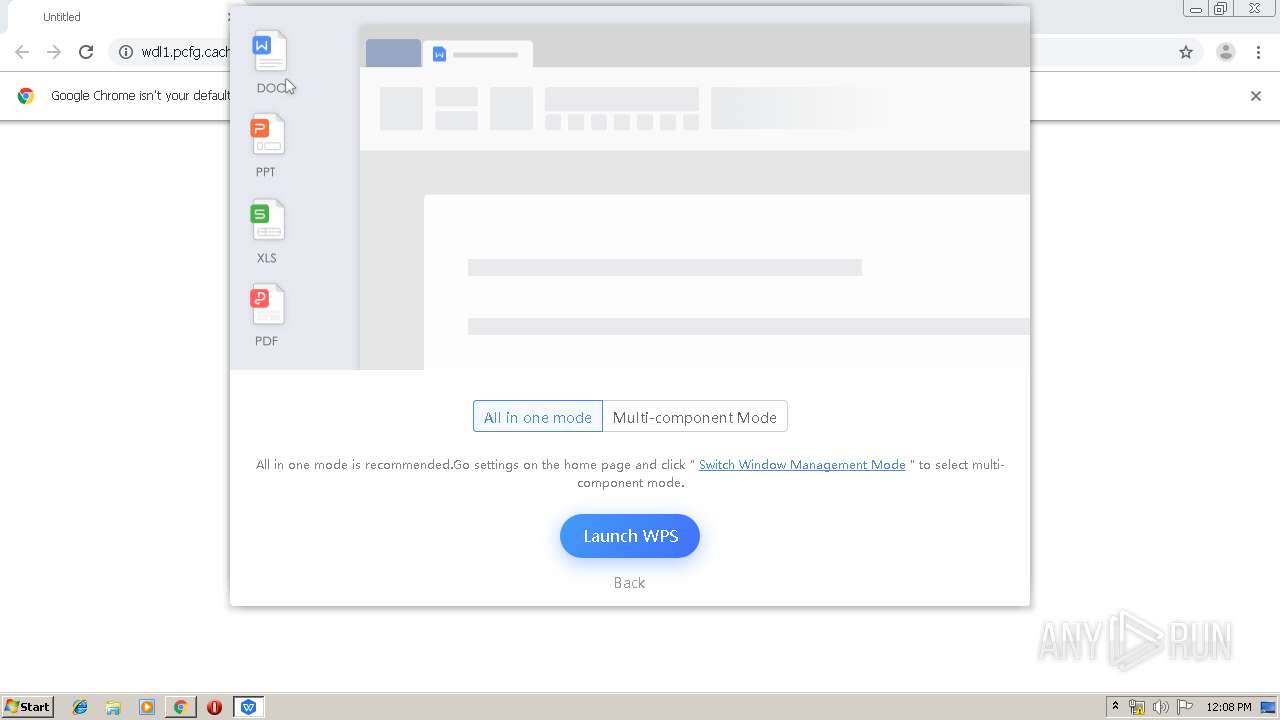This screenshot has height=720, width=1280.
Task: Switch to Chrome in the taskbar
Action: tap(180, 707)
